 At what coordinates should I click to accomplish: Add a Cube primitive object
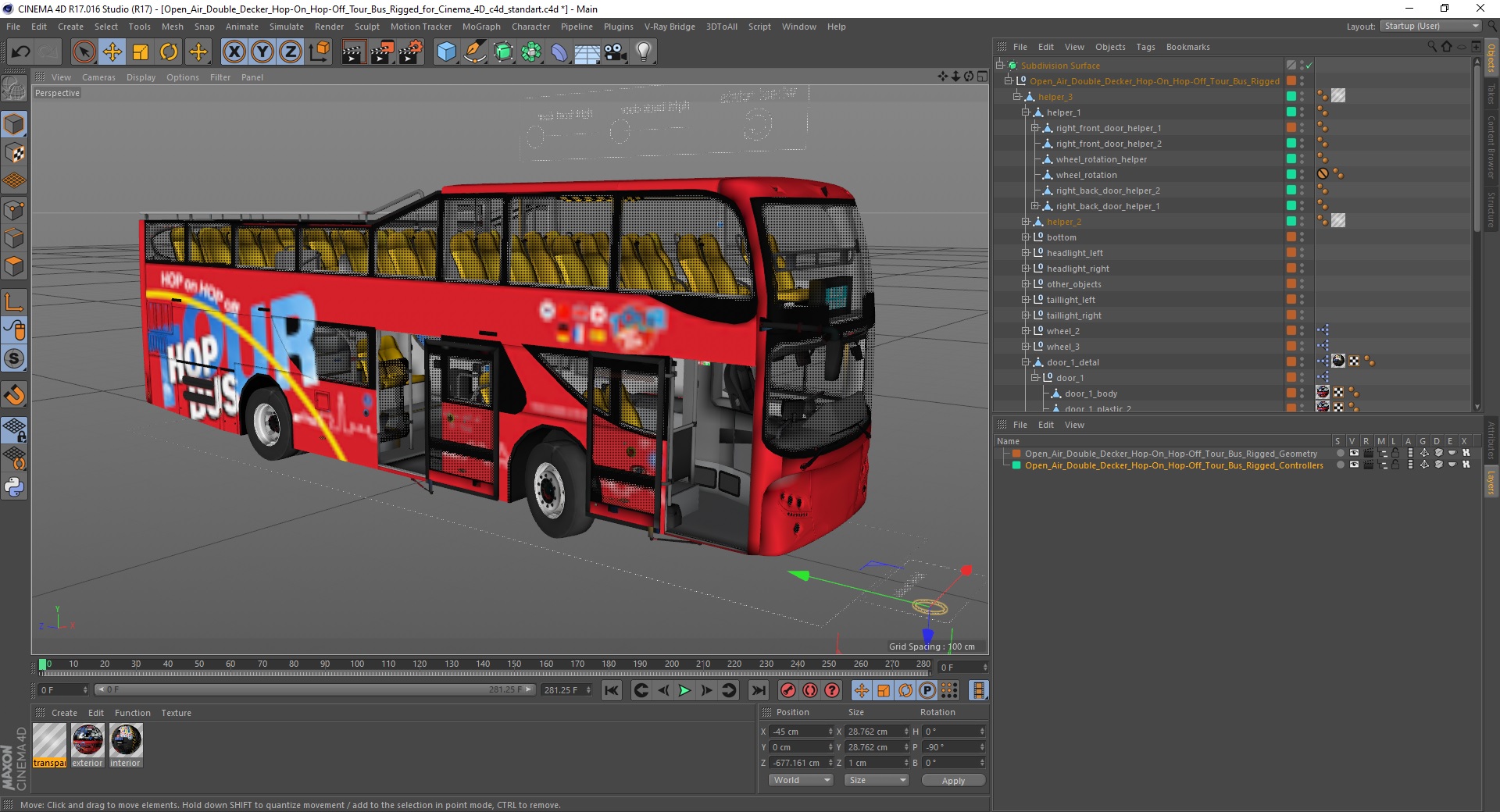pos(446,52)
